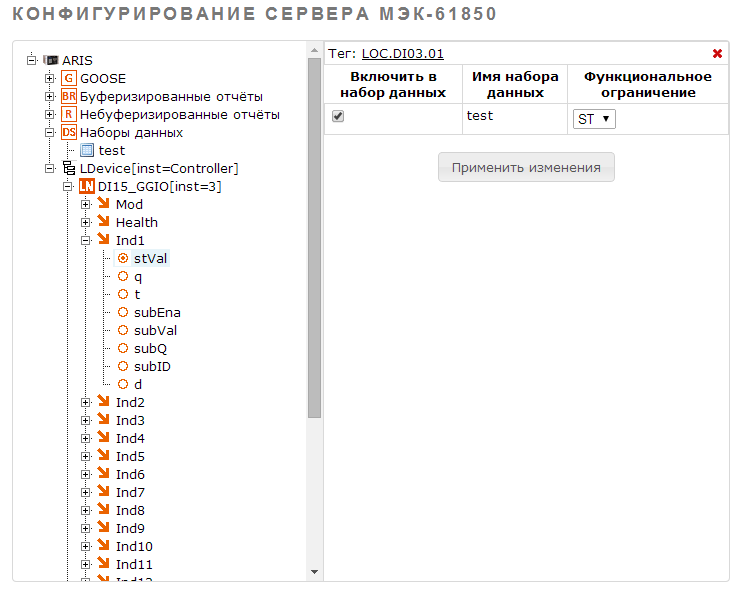Click the arrow icon beside Ind11
742x591 pixels.
click(x=104, y=563)
